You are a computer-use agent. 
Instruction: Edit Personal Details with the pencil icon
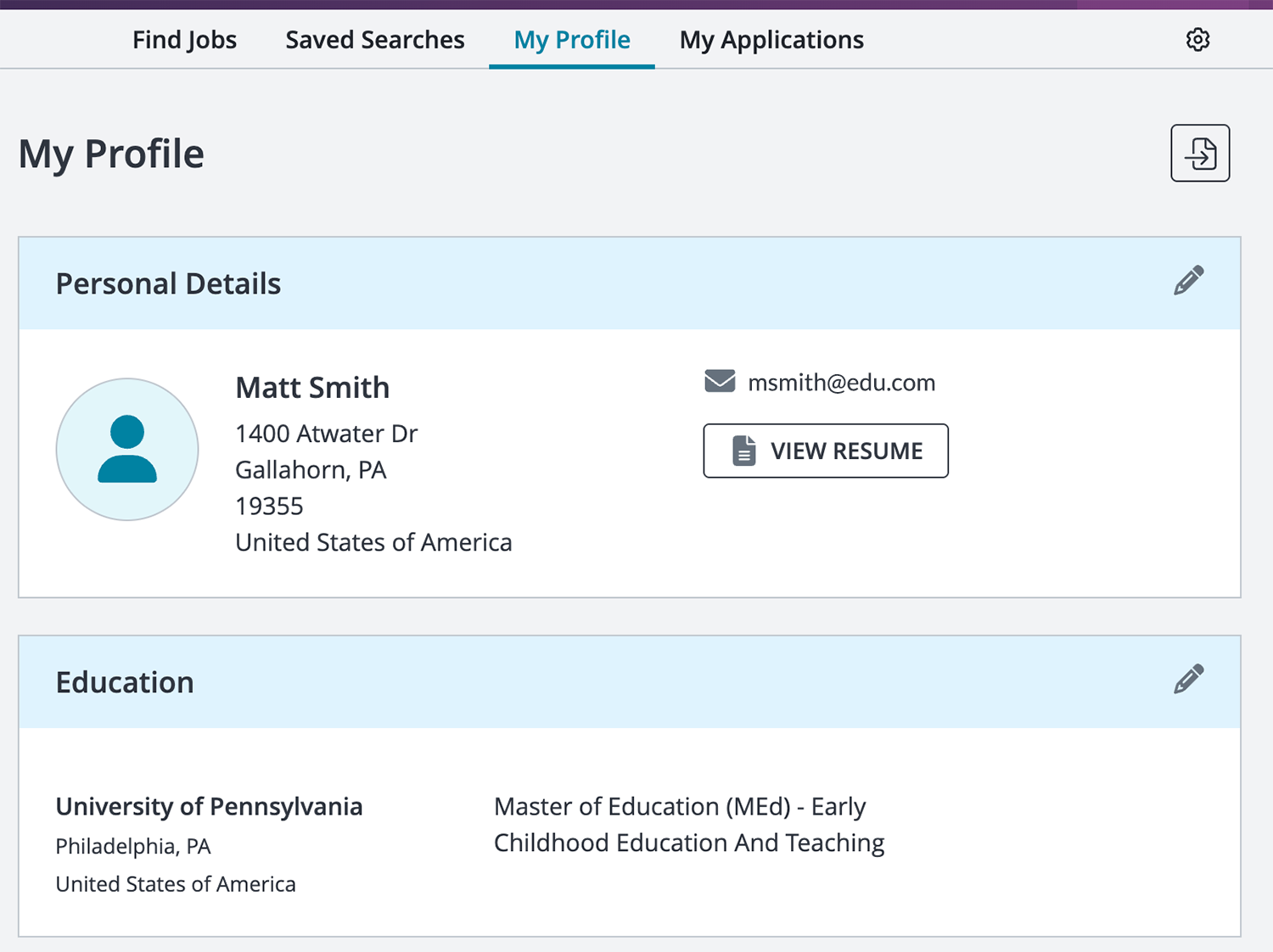[1188, 281]
